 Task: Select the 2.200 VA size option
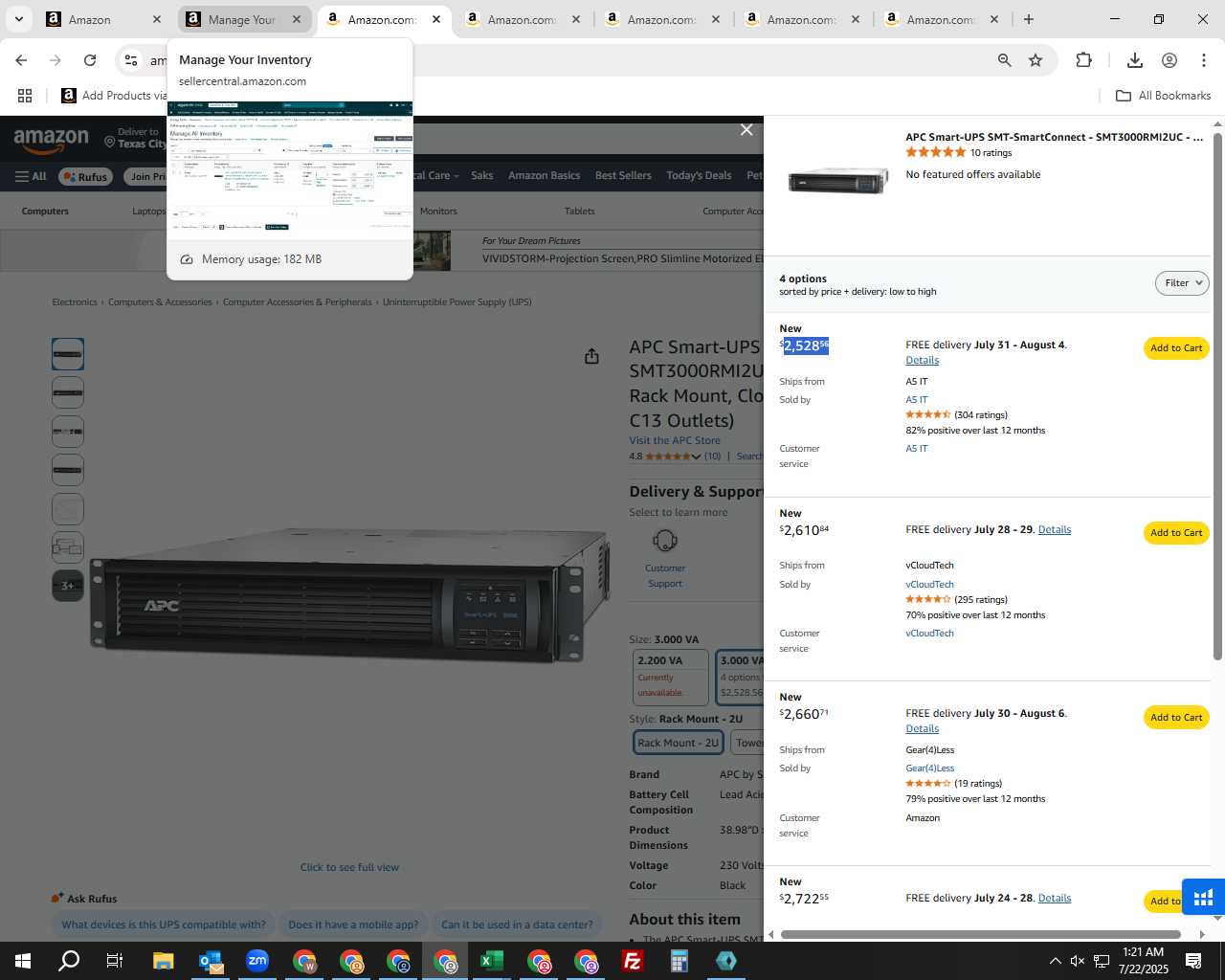tap(672, 676)
